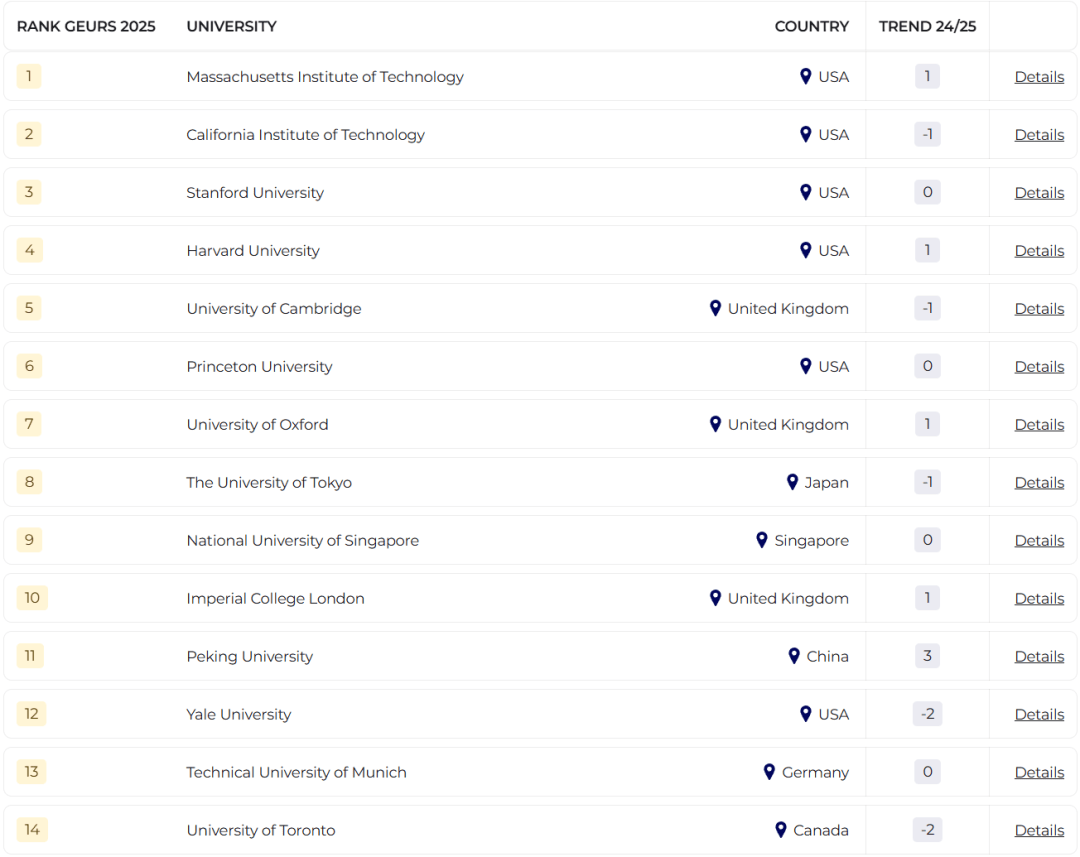Open Details for The University of Tokyo

coord(1039,482)
